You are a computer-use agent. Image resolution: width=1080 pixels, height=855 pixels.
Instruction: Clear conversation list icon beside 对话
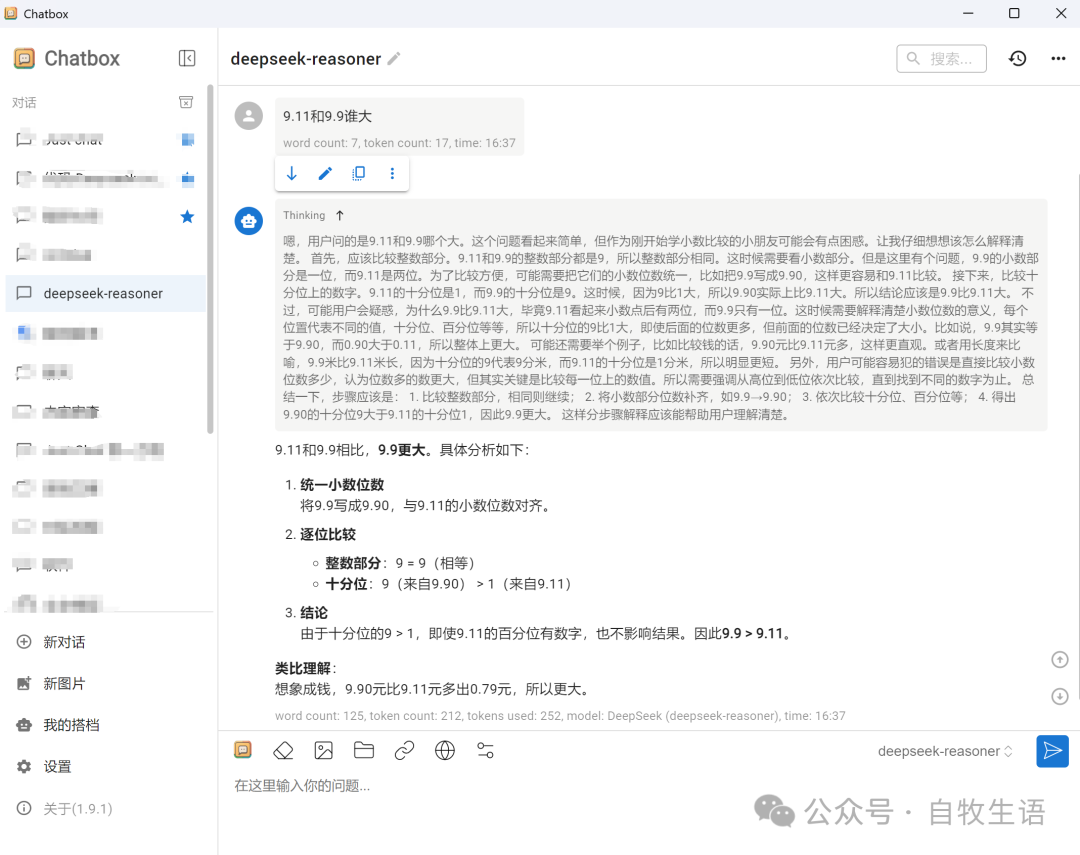point(186,103)
